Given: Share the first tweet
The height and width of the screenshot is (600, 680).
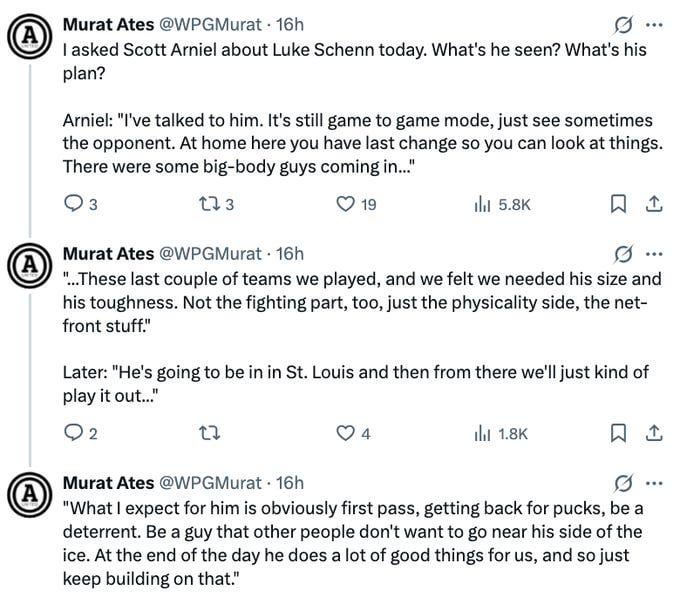Looking at the screenshot, I should point(653,204).
